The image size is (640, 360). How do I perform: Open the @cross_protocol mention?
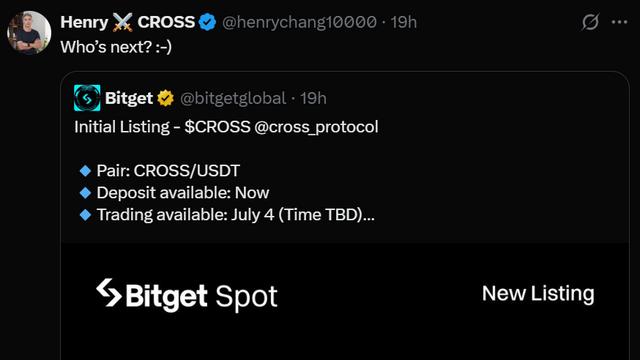316,127
